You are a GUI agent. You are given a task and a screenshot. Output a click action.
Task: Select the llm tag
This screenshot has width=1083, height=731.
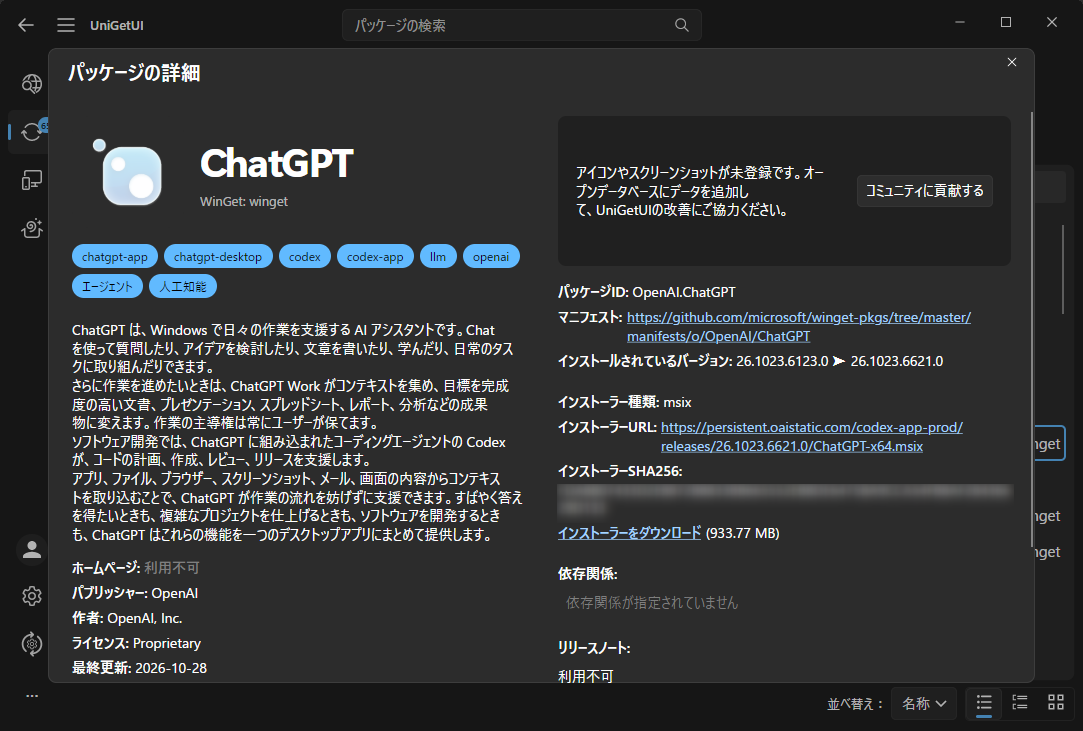pyautogui.click(x=438, y=257)
